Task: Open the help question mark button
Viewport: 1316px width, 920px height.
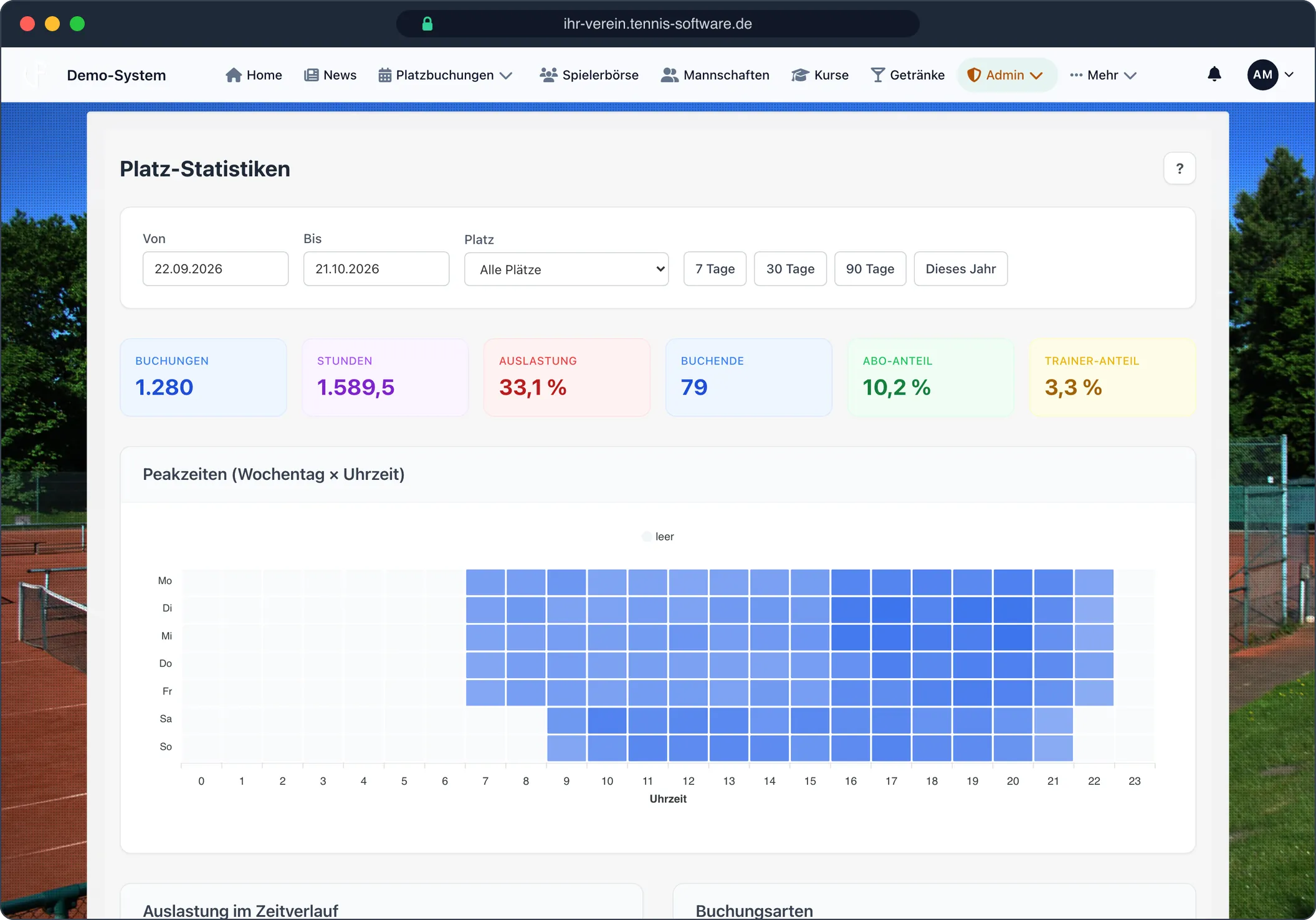Action: coord(1180,168)
